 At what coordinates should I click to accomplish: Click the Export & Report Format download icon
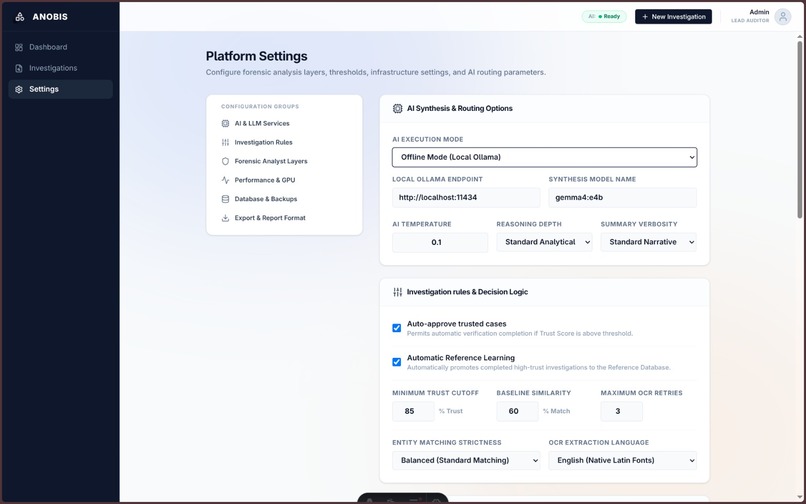(225, 218)
